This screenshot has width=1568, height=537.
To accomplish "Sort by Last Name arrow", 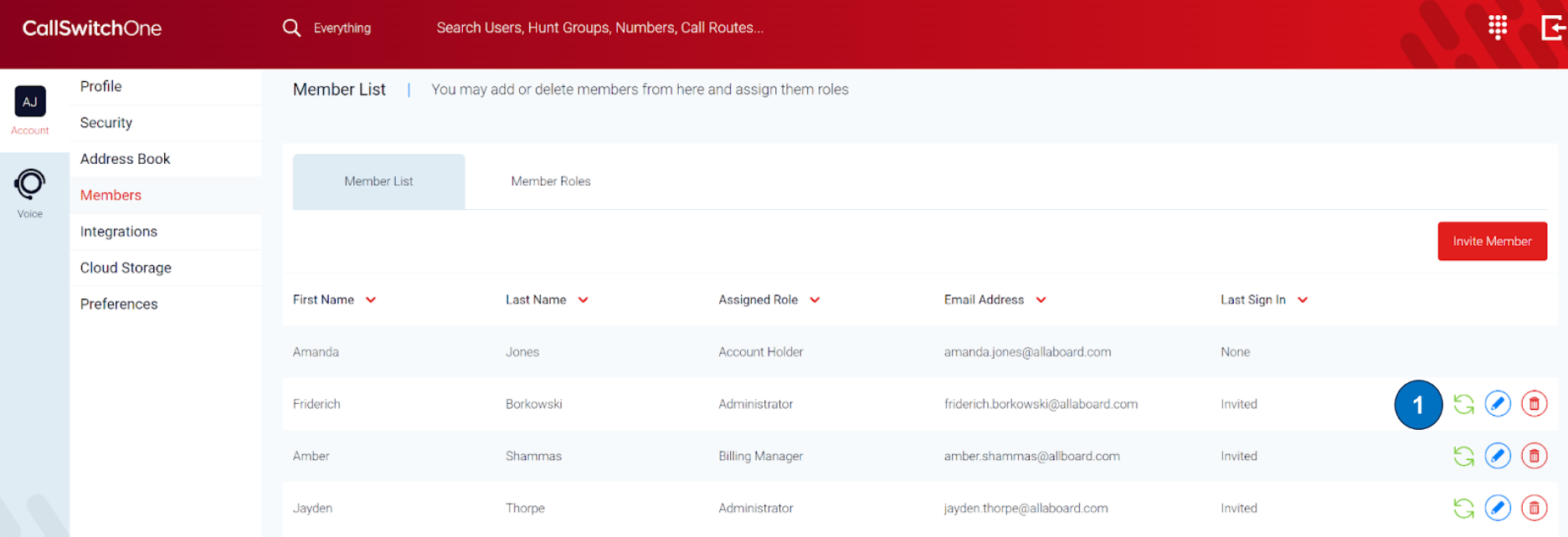I will click(x=584, y=300).
